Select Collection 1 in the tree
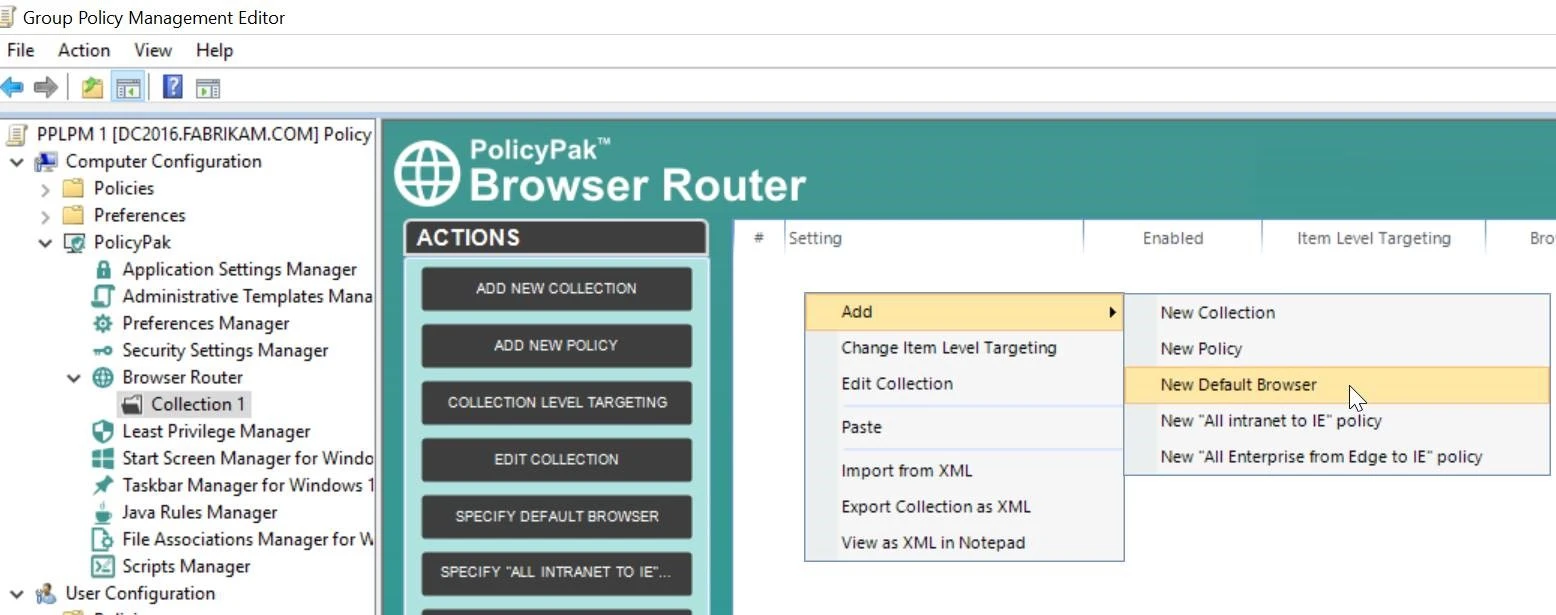Screen dimensions: 1556x615 [x=197, y=405]
